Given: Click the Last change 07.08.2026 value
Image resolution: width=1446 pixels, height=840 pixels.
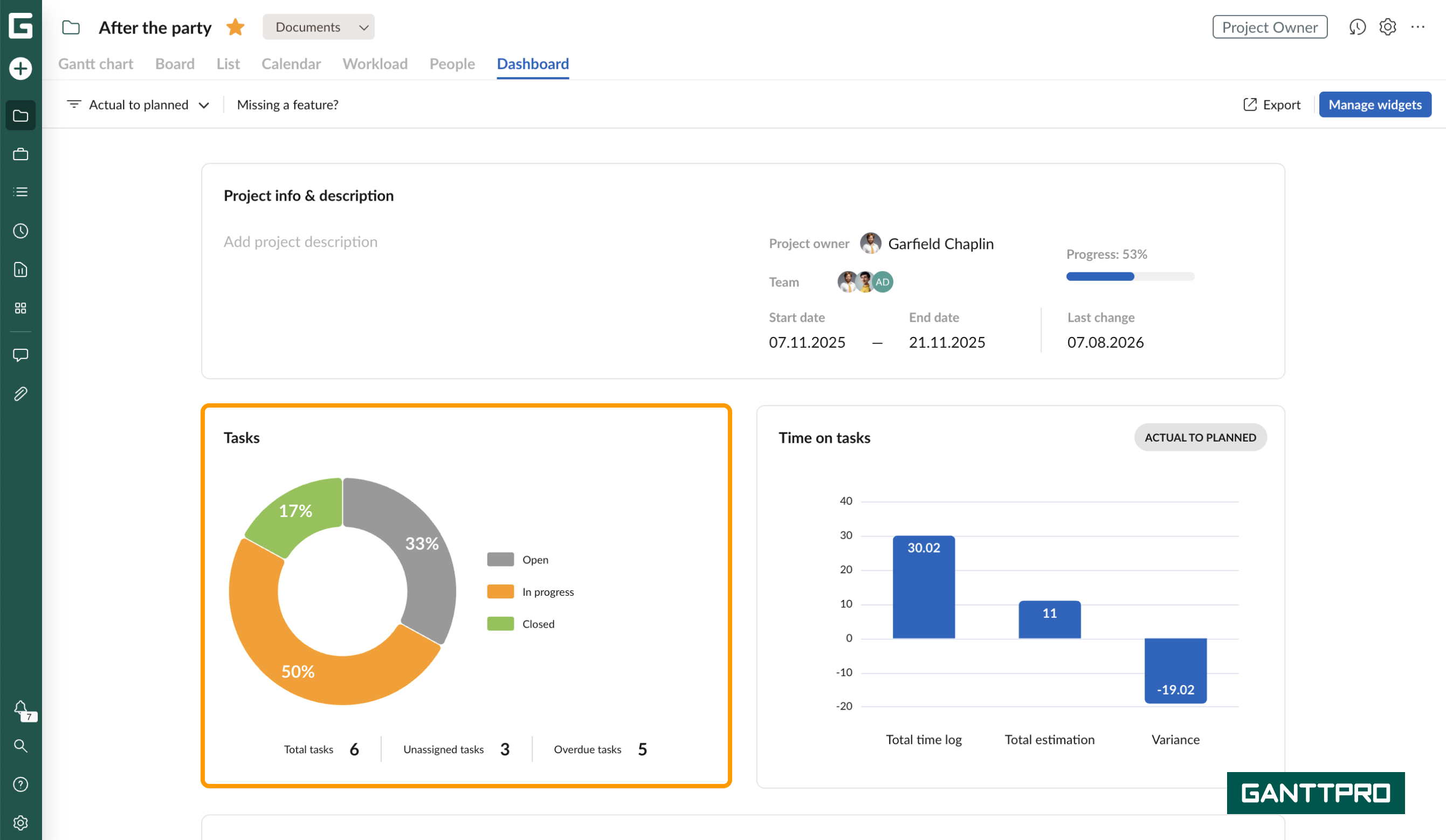Looking at the screenshot, I should tap(1105, 342).
